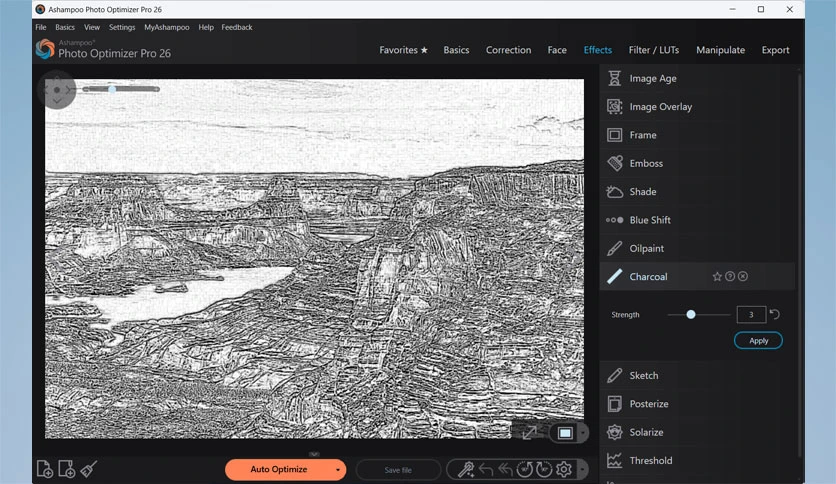Collapse the Charcoal effect entry
This screenshot has height=484, width=836.
pyautogui.click(x=648, y=276)
